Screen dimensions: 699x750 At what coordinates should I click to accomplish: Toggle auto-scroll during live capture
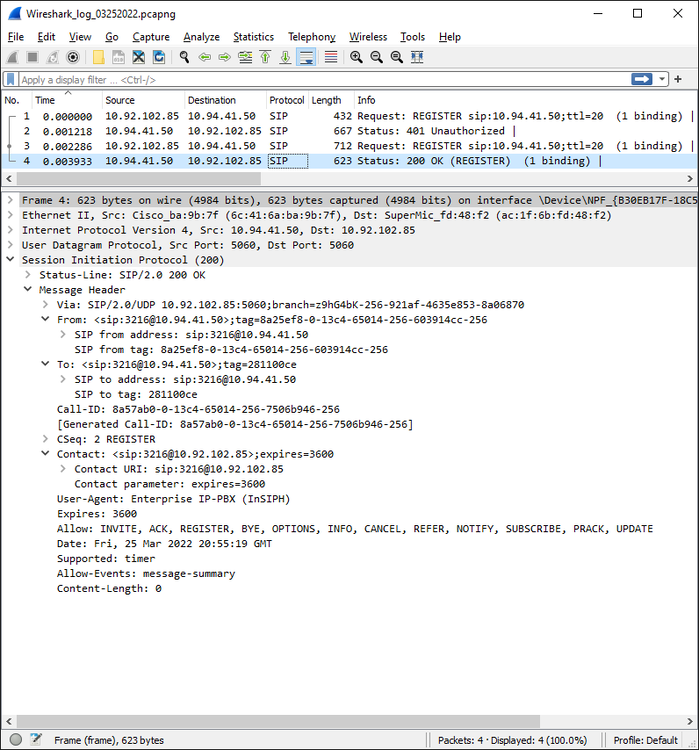click(306, 57)
